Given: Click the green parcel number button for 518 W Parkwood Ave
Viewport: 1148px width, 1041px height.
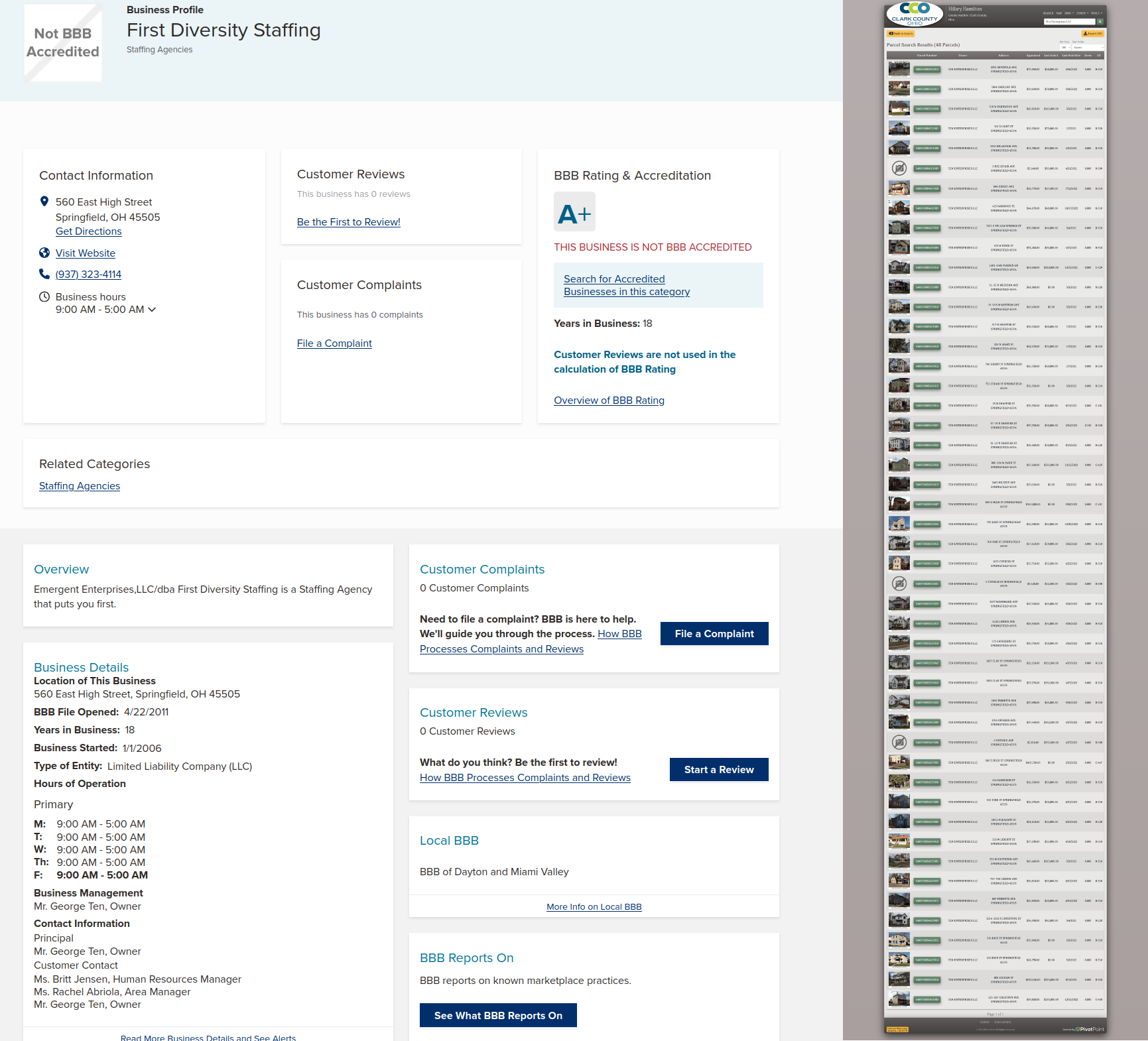Looking at the screenshot, I should (x=926, y=109).
